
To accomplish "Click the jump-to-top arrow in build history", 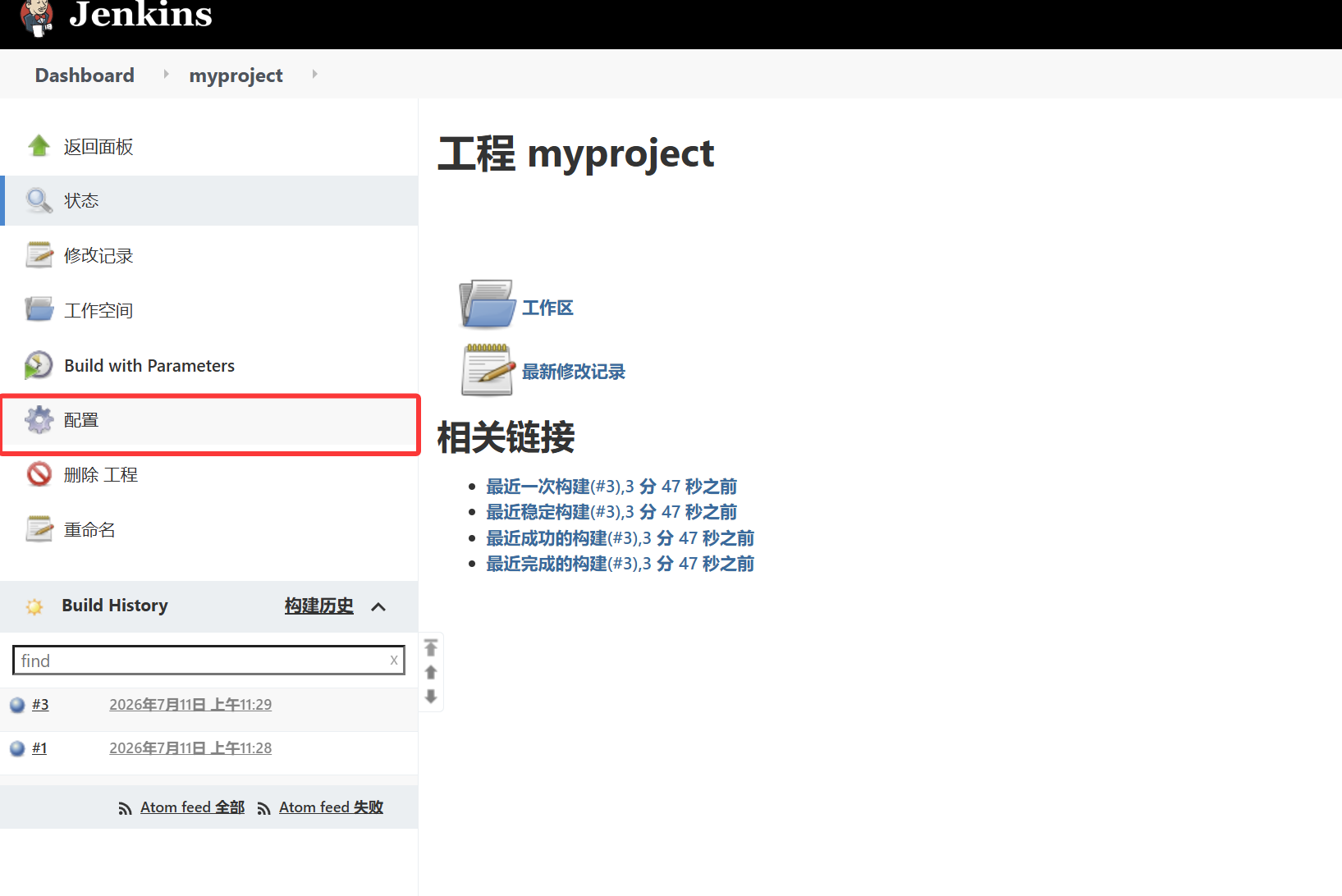I will coord(431,648).
